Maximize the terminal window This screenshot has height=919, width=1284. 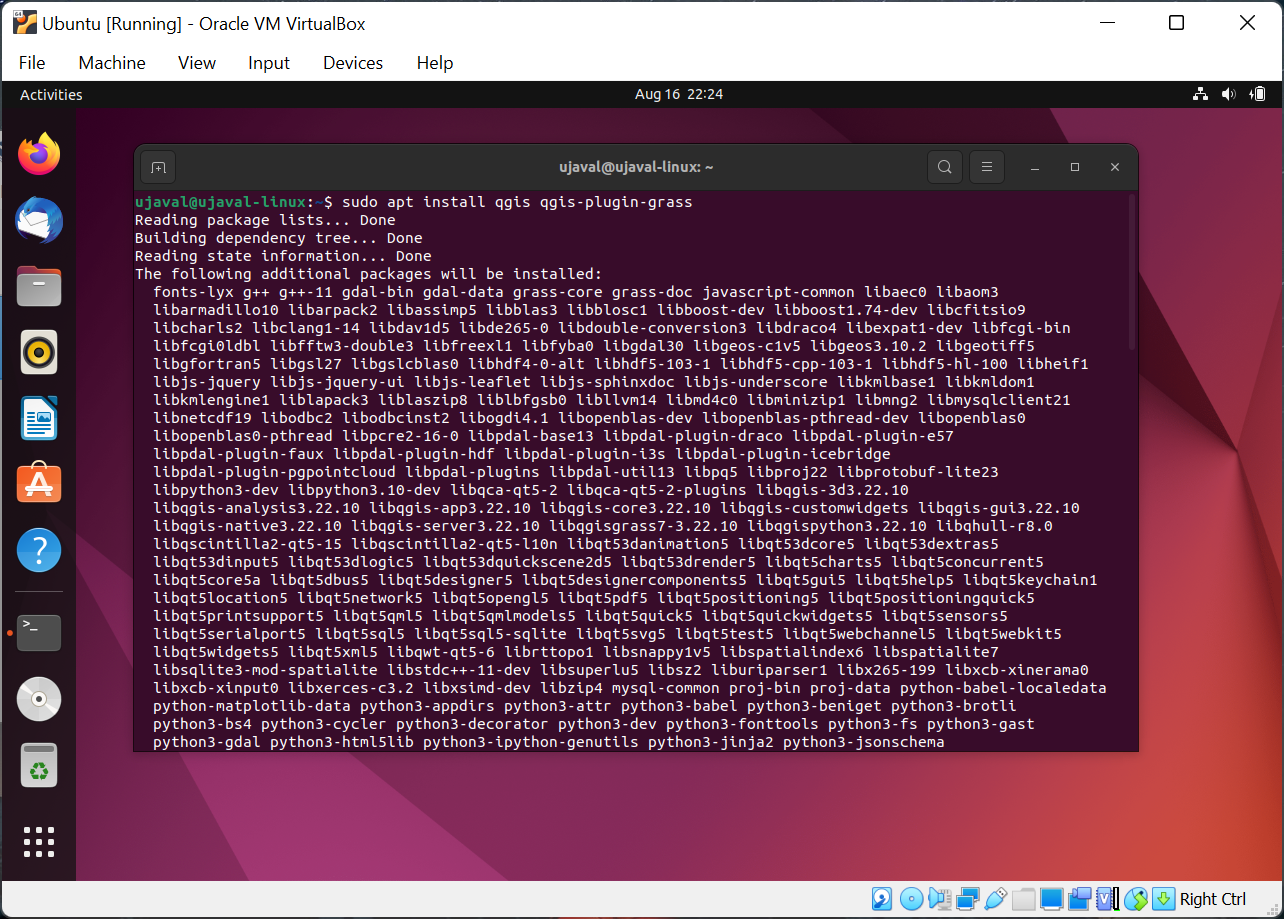click(1075, 168)
